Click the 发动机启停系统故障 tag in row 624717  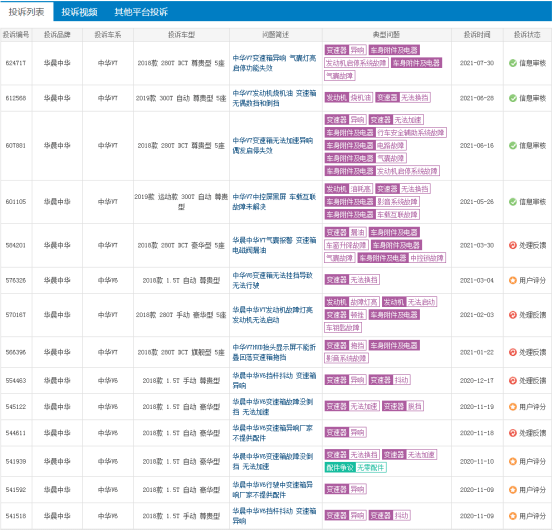pyautogui.click(x=356, y=63)
